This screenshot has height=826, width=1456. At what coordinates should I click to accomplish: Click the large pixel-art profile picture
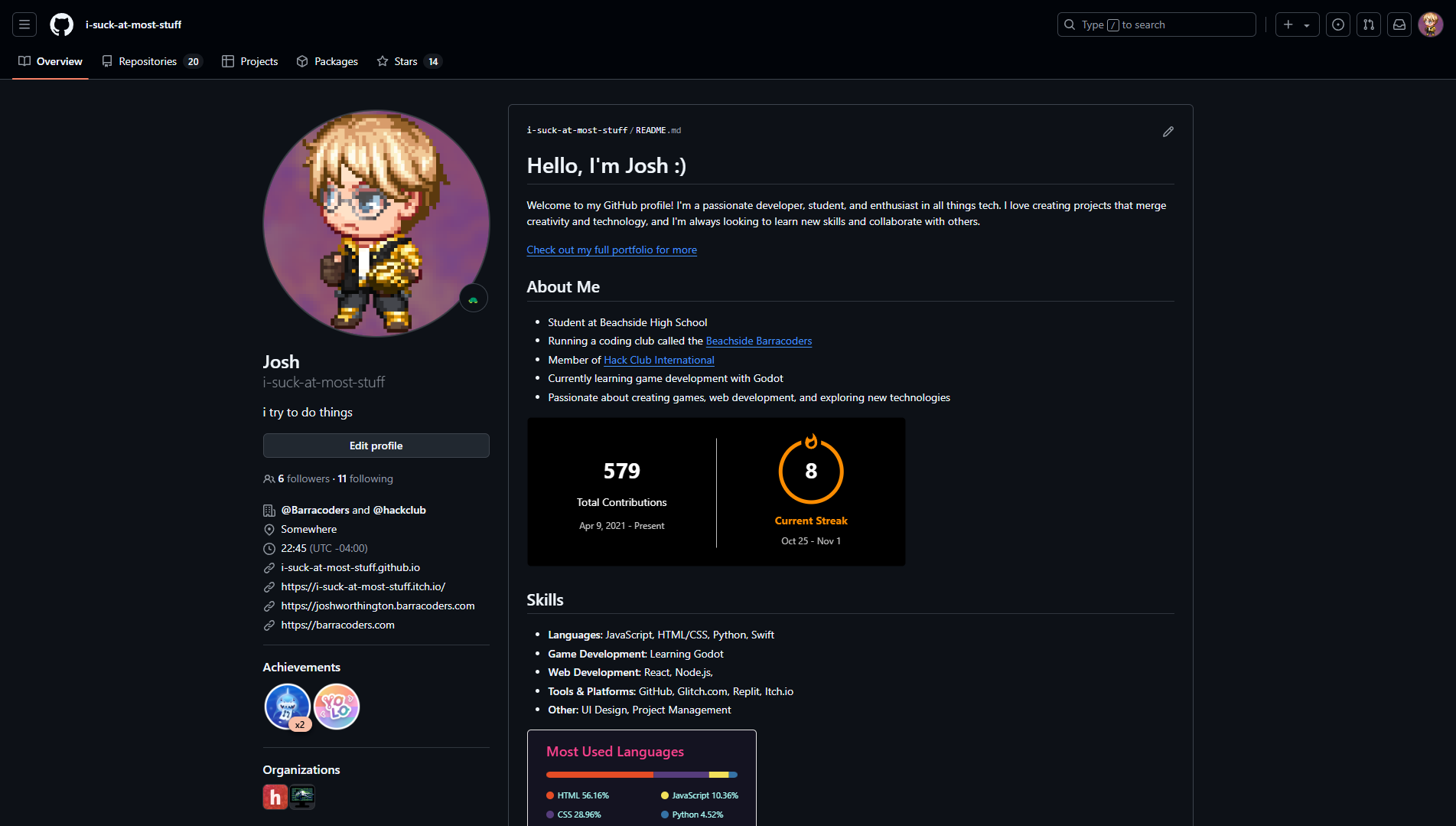click(x=376, y=224)
